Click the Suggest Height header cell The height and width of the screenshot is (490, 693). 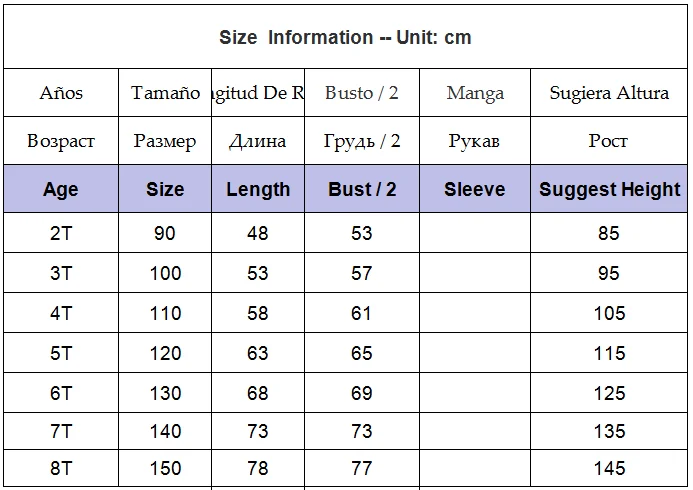pyautogui.click(x=609, y=189)
